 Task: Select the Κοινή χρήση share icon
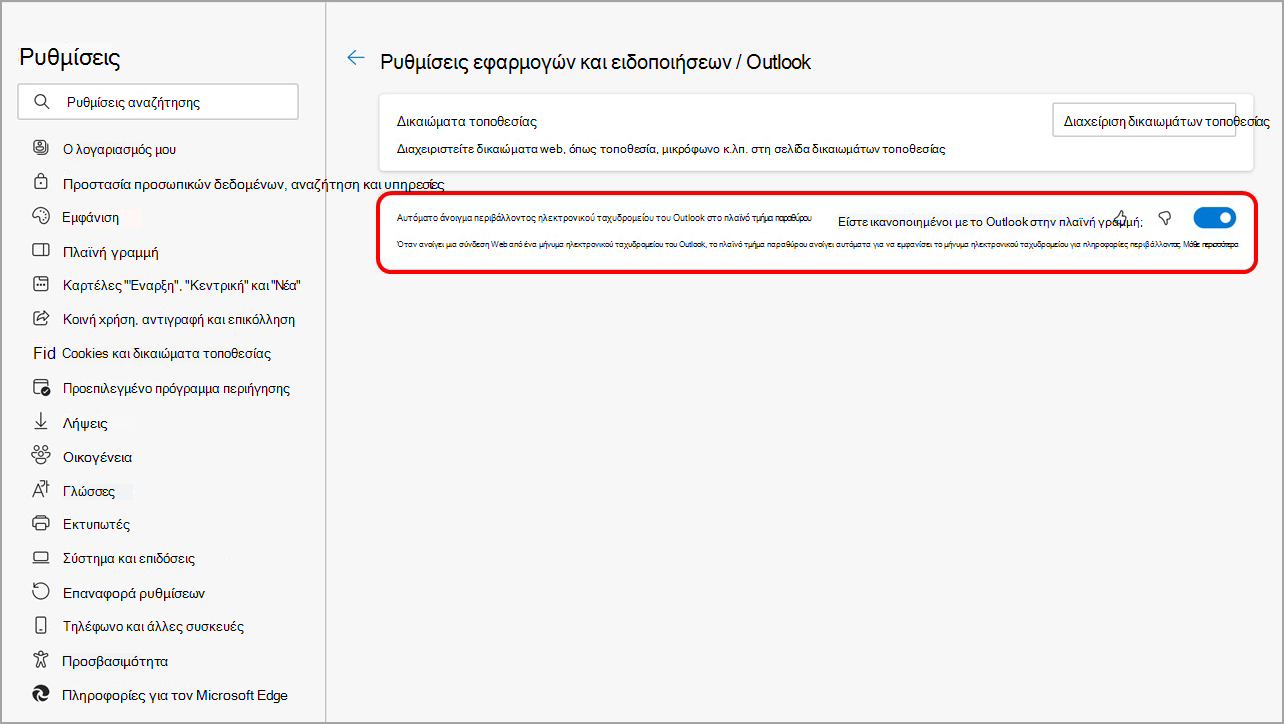pyautogui.click(x=41, y=319)
